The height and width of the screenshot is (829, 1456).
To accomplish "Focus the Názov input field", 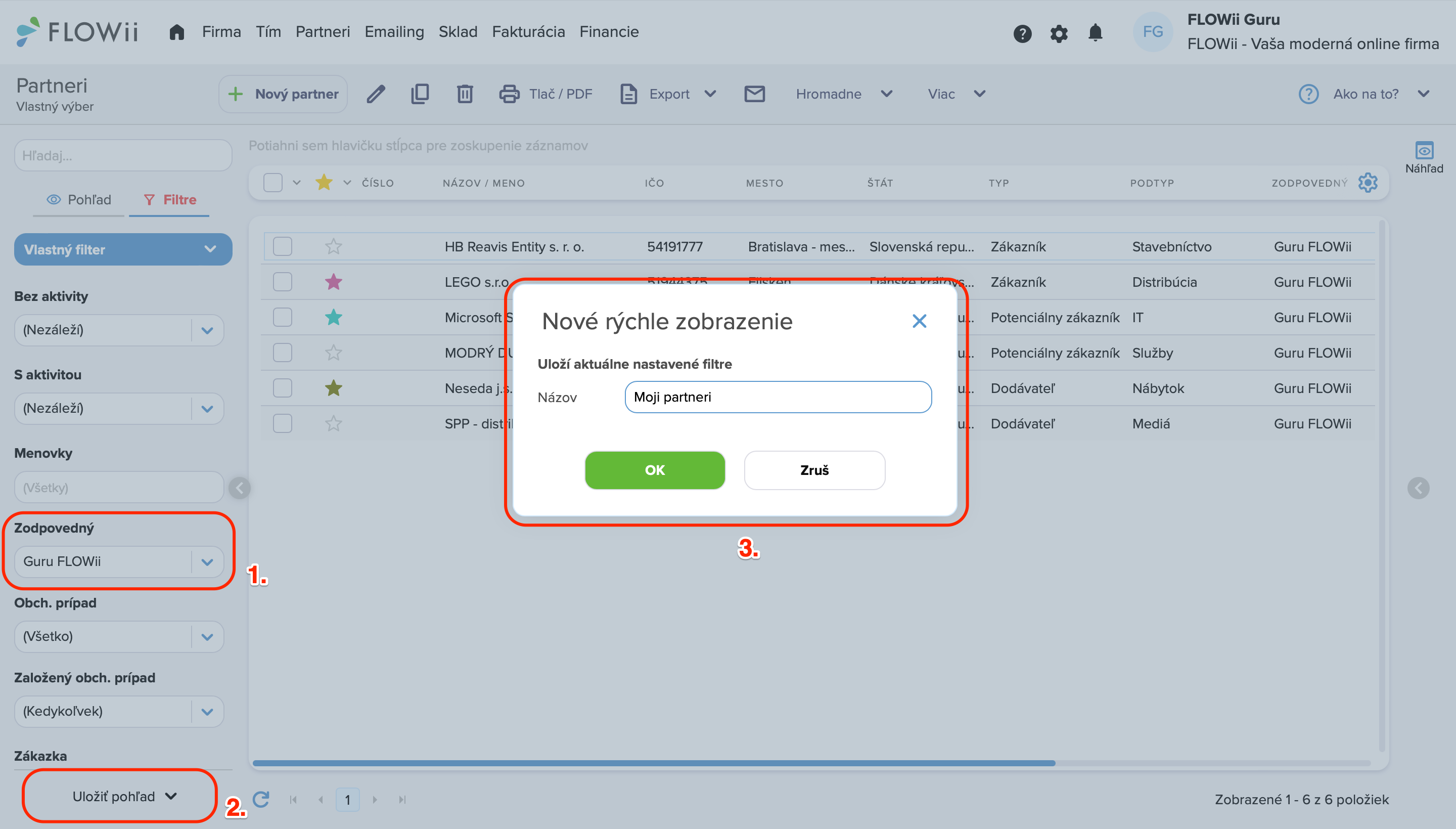I will [778, 397].
